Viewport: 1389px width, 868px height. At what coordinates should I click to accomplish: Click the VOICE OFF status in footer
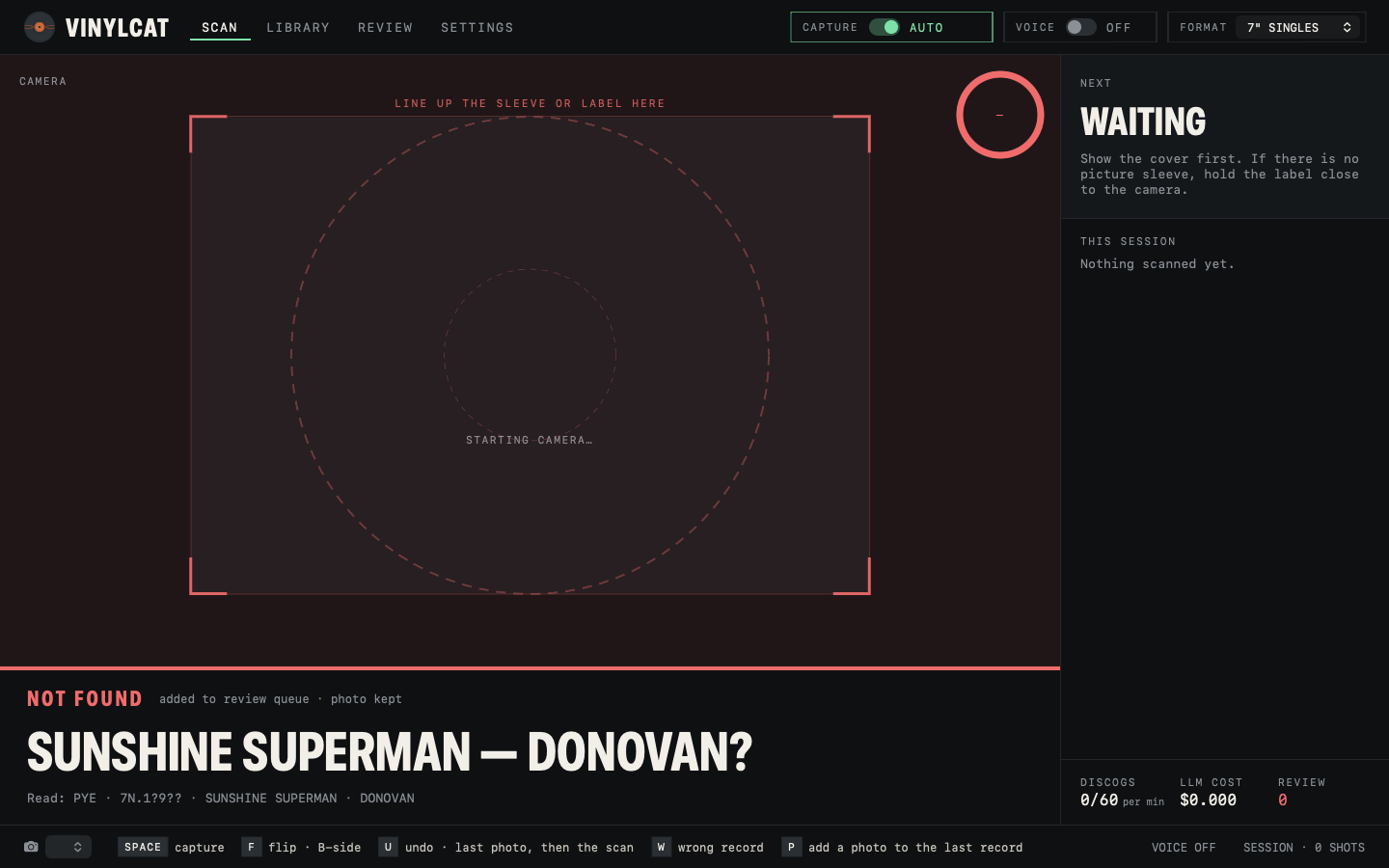pyautogui.click(x=1184, y=847)
